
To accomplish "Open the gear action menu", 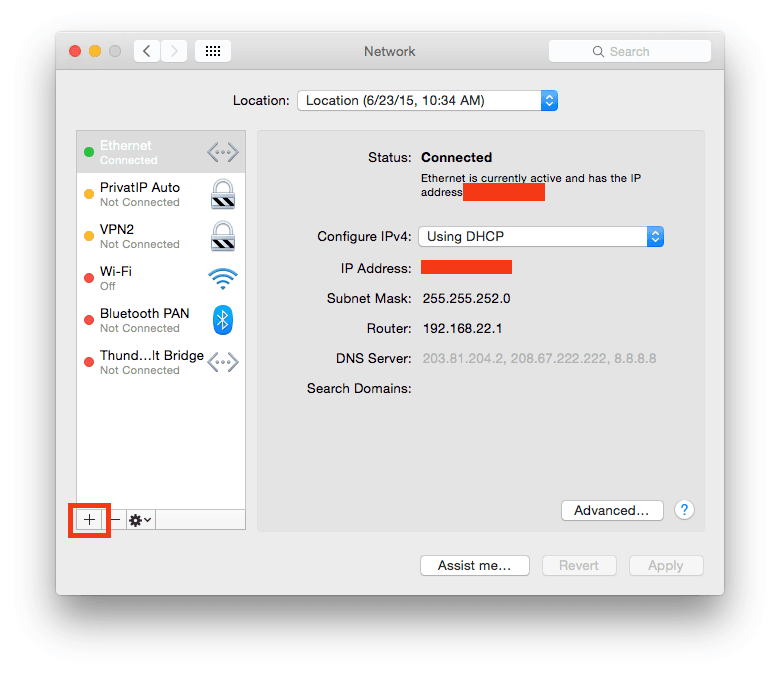I will [x=140, y=520].
